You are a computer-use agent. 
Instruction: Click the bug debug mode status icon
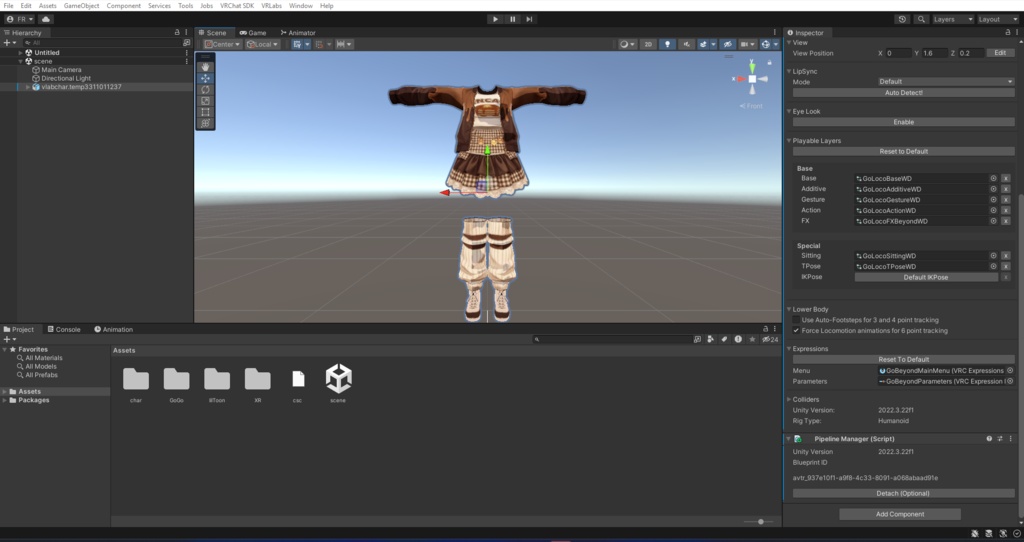pos(974,534)
